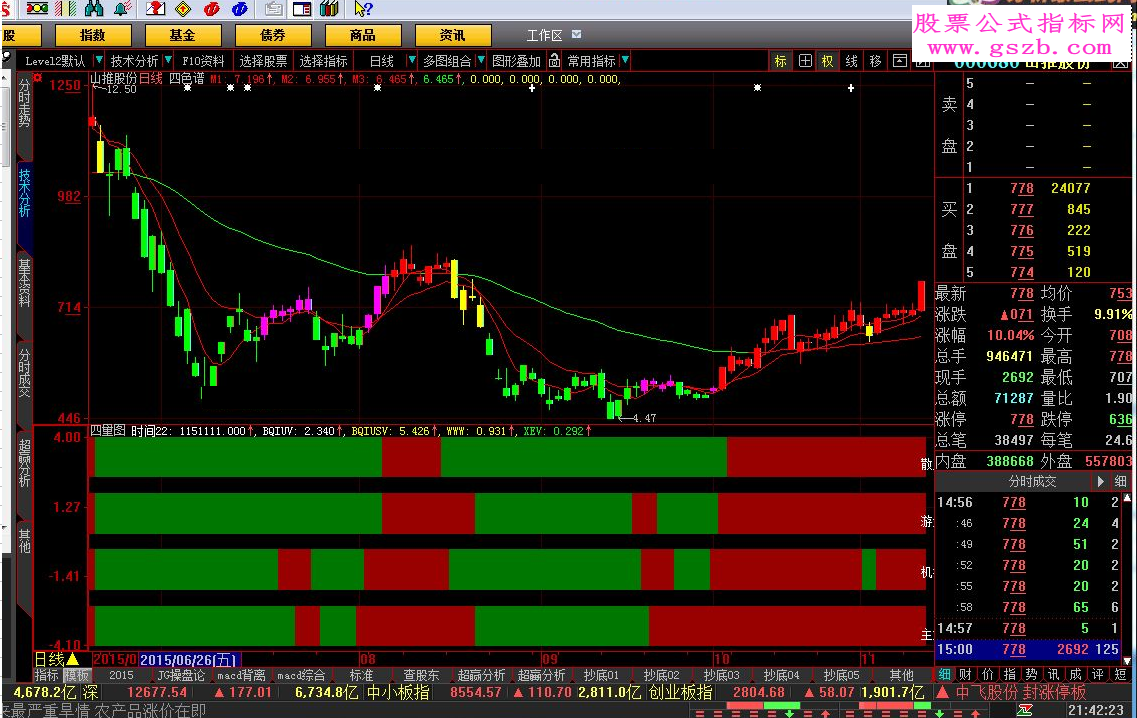Select the 分时成交 side tab
This screenshot has width=1137, height=718.
point(25,373)
